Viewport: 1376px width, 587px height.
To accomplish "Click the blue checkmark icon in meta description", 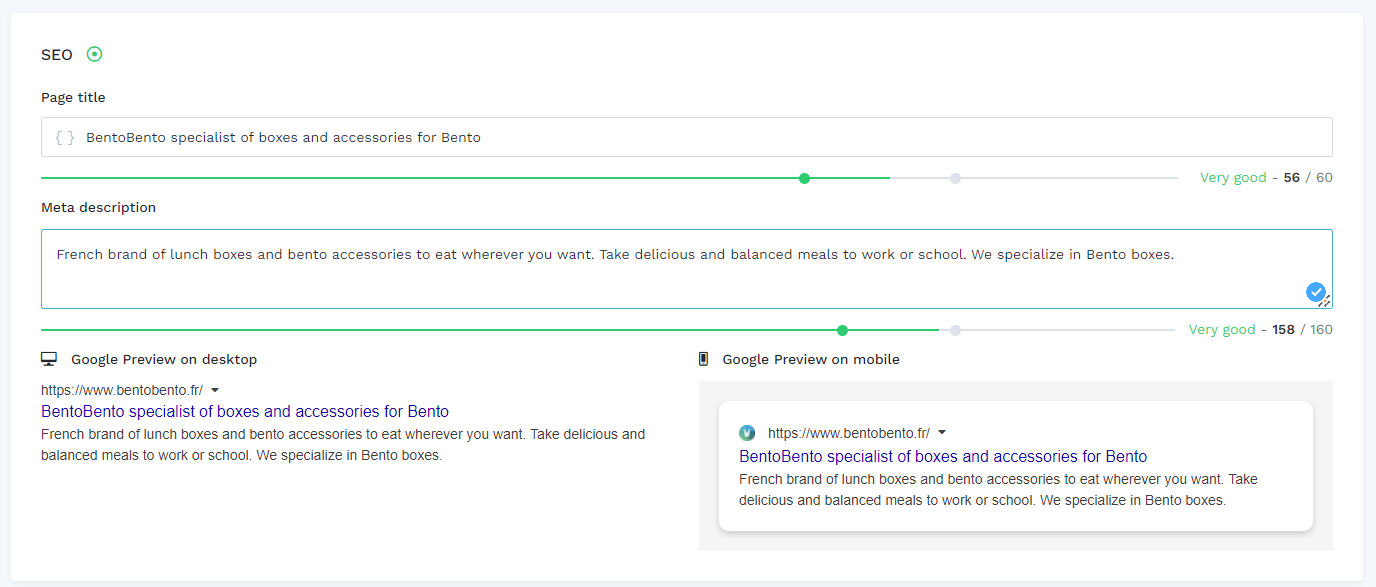I will [1316, 292].
